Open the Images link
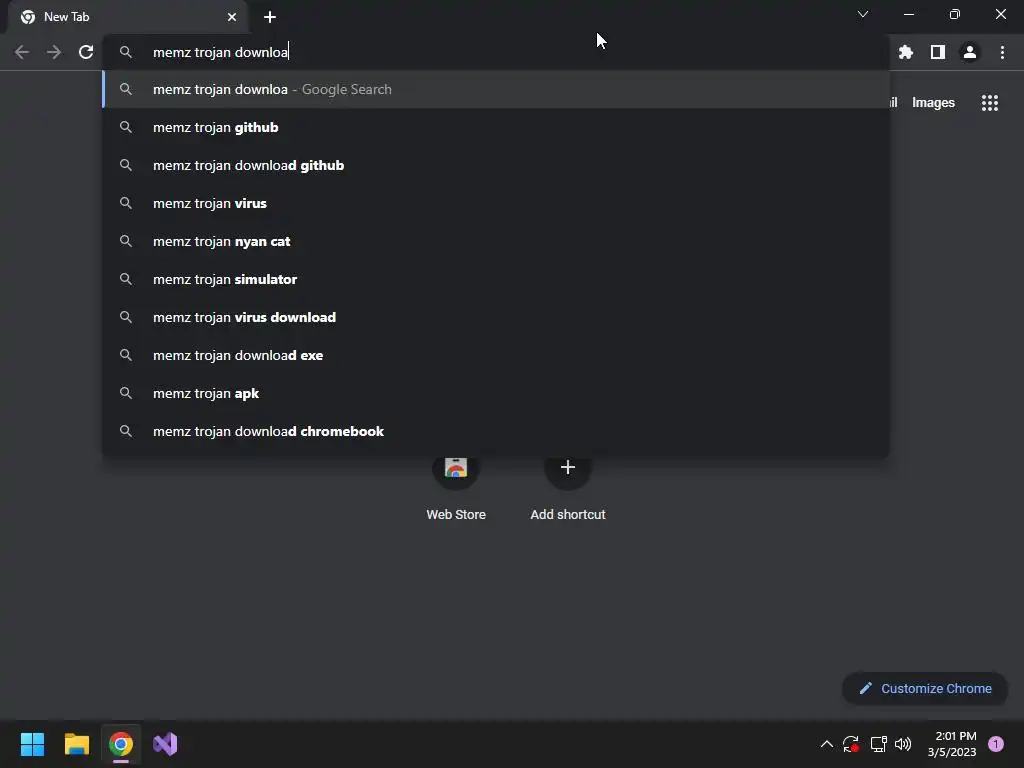 click(933, 103)
